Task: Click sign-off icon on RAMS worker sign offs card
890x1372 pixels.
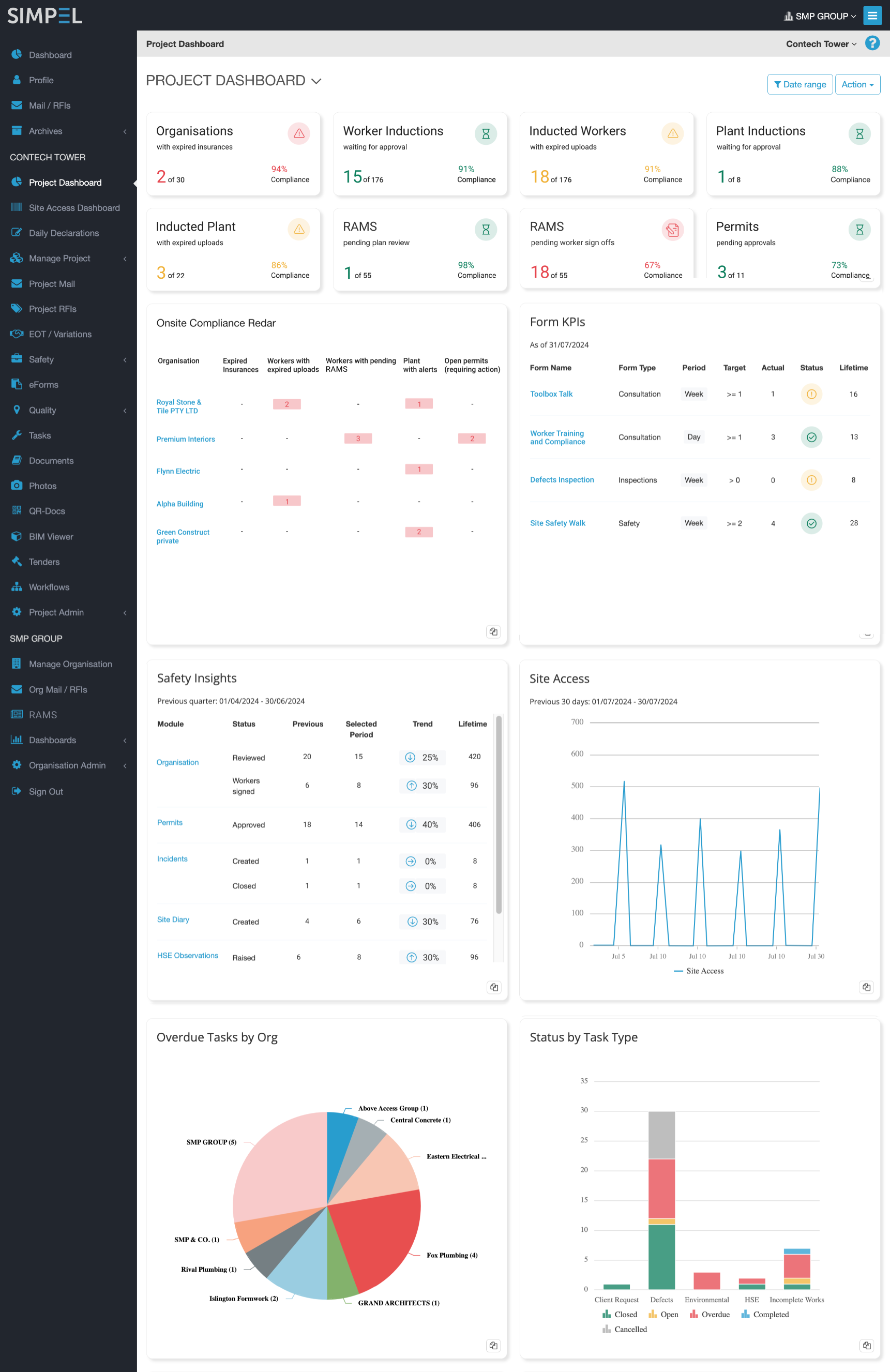Action: tap(672, 230)
